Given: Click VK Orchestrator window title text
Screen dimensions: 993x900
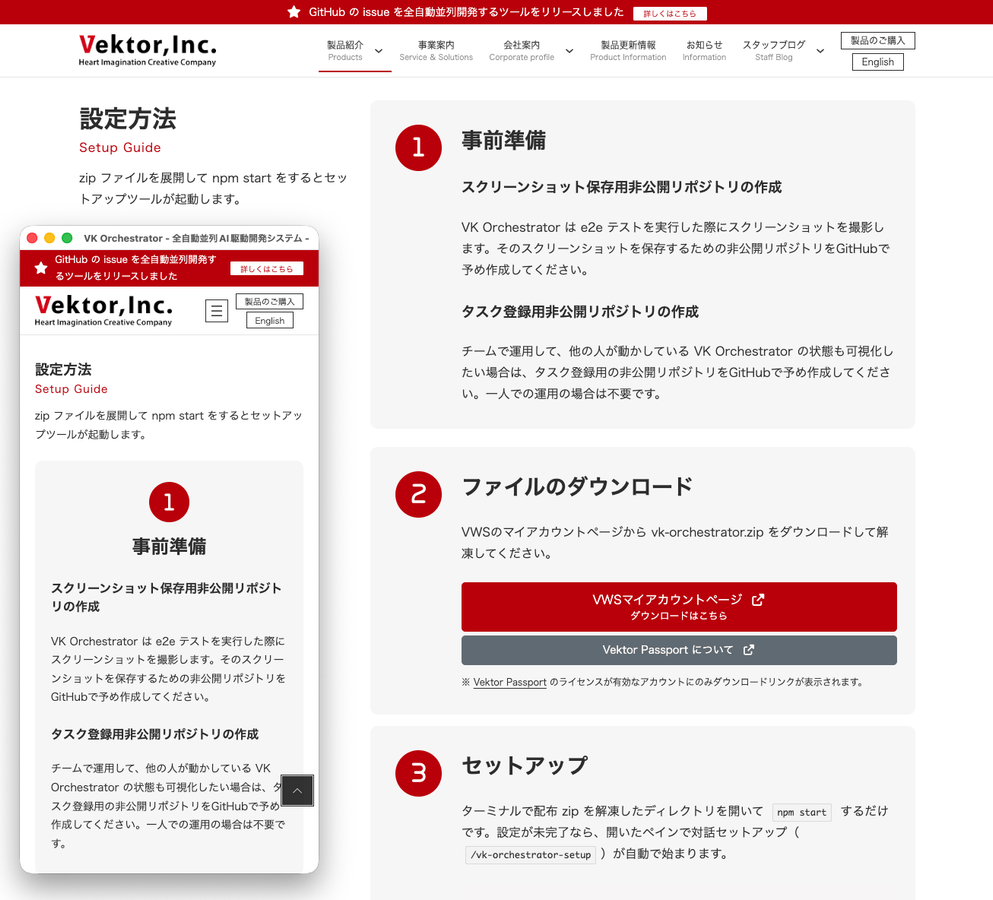Looking at the screenshot, I should (x=196, y=238).
